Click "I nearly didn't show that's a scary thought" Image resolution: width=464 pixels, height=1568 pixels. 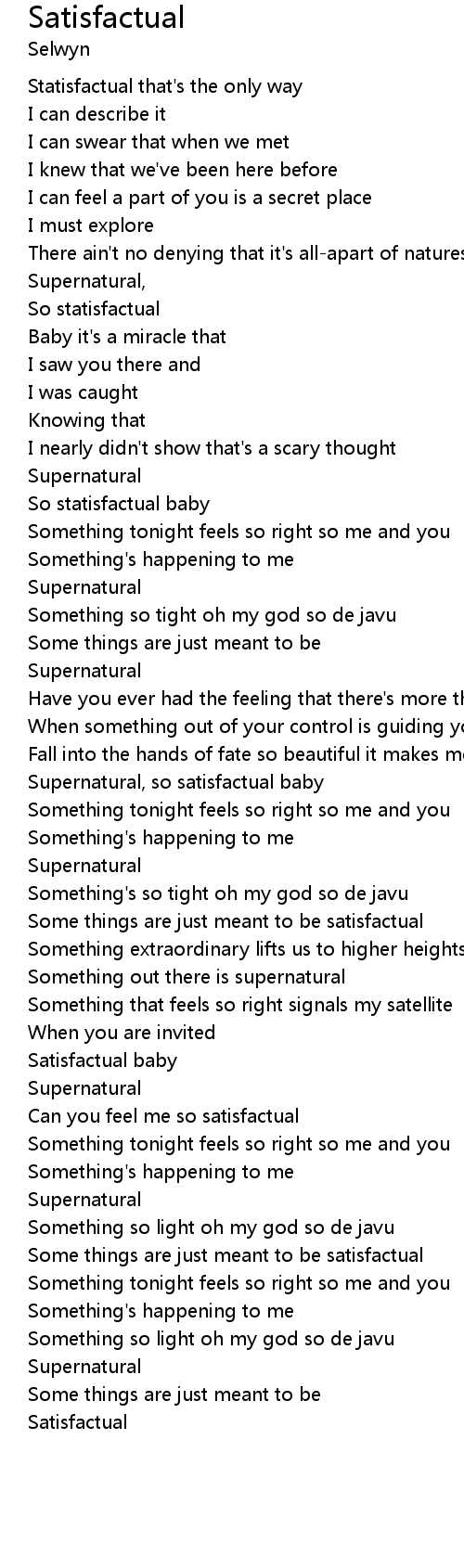[x=213, y=448]
